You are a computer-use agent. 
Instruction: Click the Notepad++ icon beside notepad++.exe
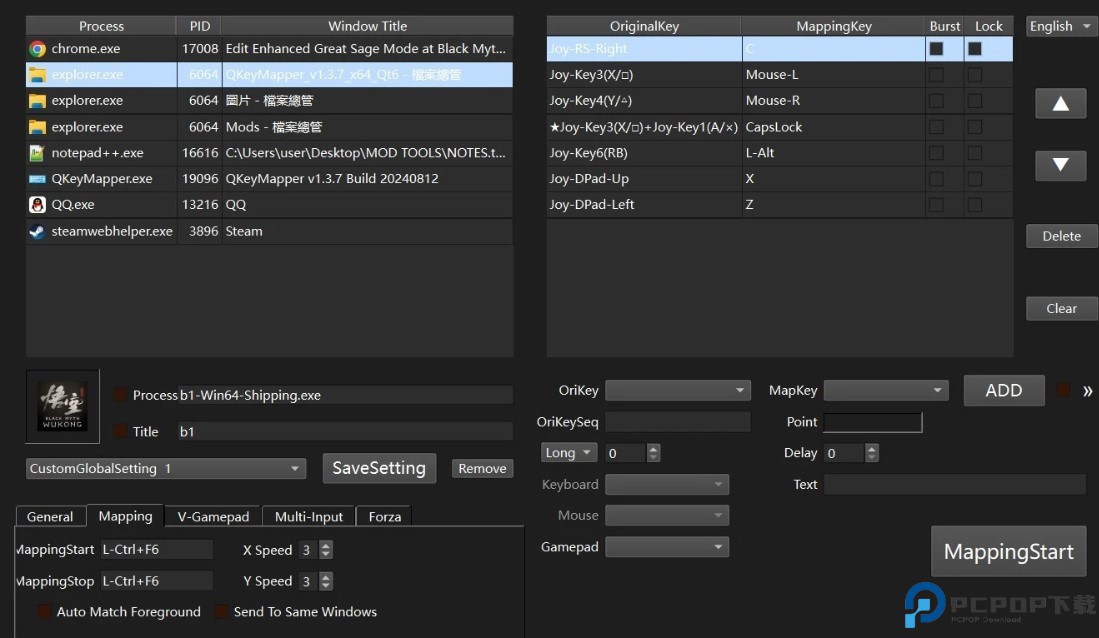37,153
